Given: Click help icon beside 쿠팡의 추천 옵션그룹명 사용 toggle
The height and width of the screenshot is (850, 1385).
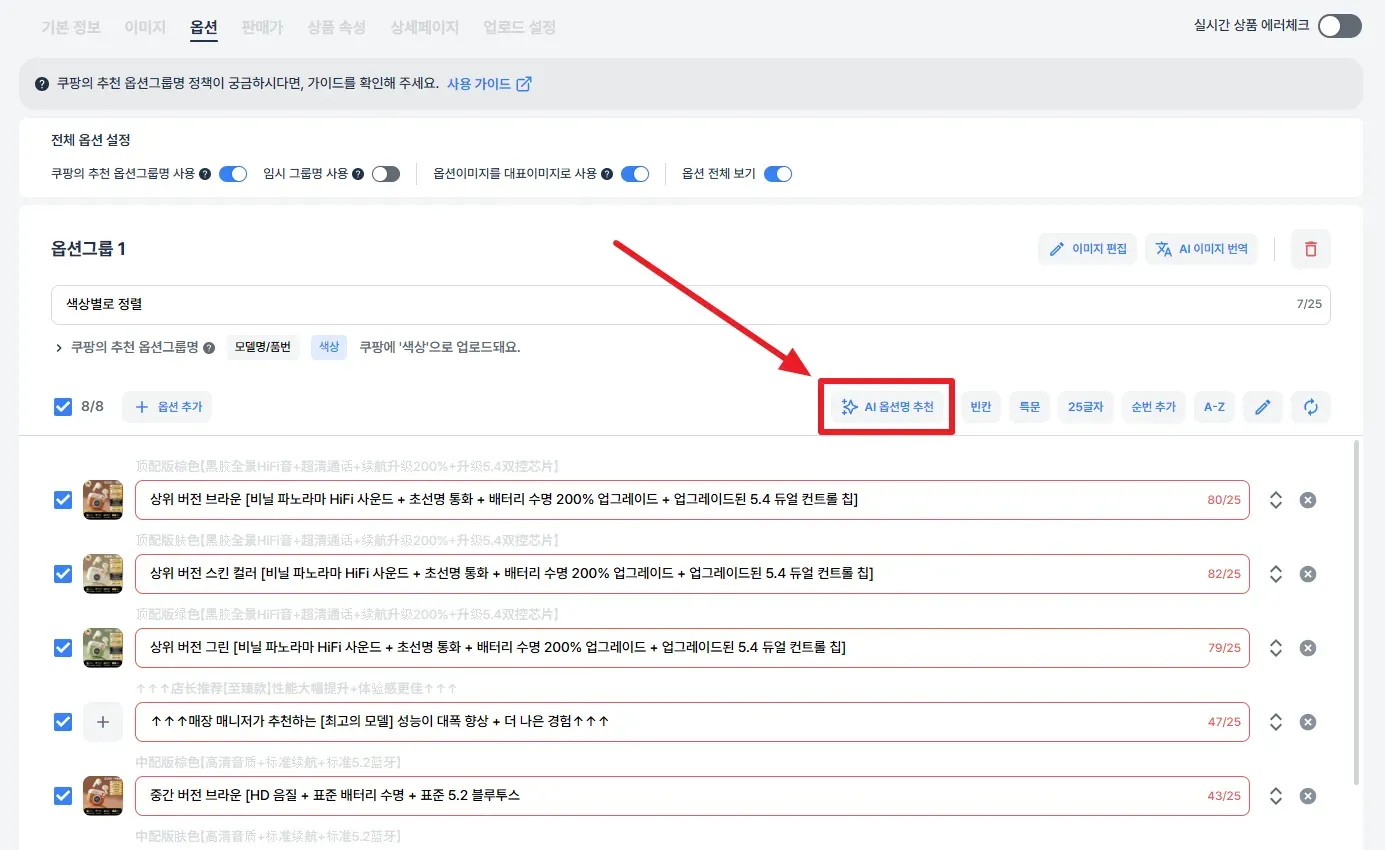Looking at the screenshot, I should 205,174.
